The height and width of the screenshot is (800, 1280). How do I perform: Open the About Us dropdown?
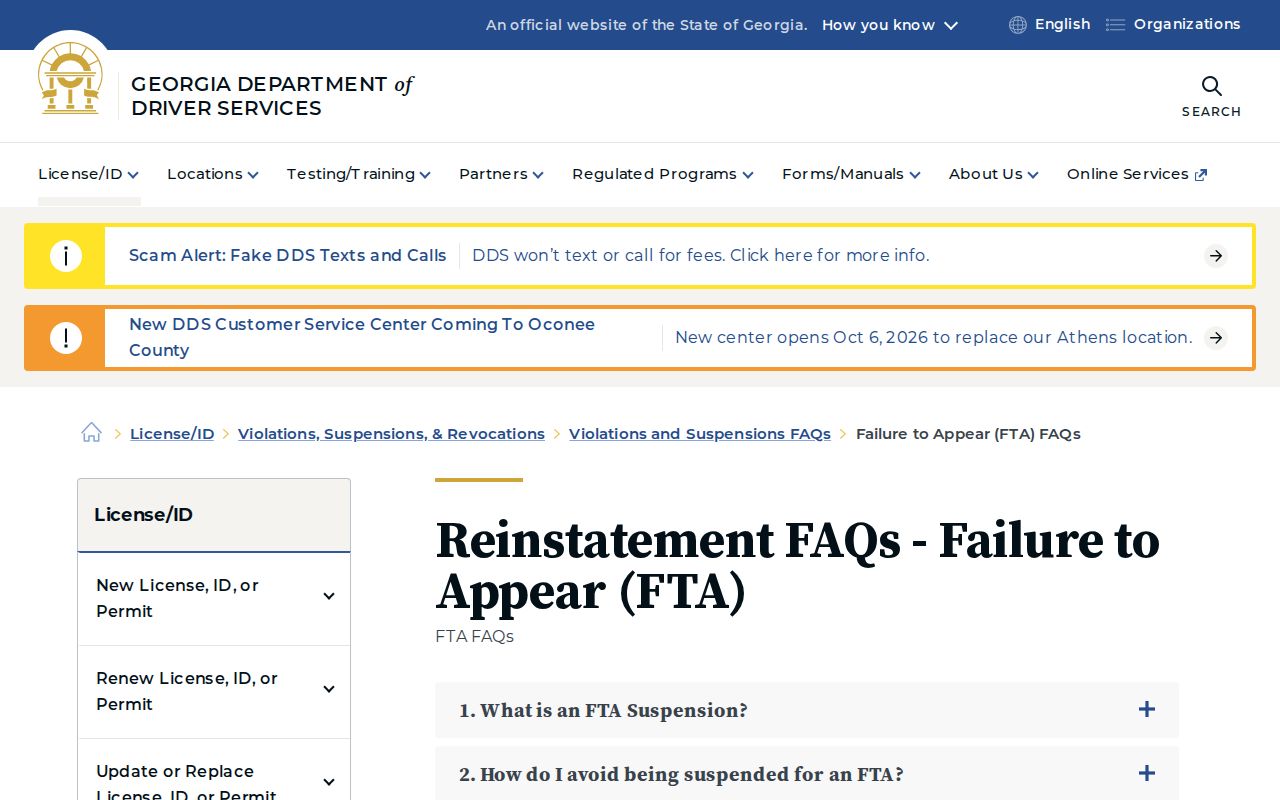(x=994, y=174)
